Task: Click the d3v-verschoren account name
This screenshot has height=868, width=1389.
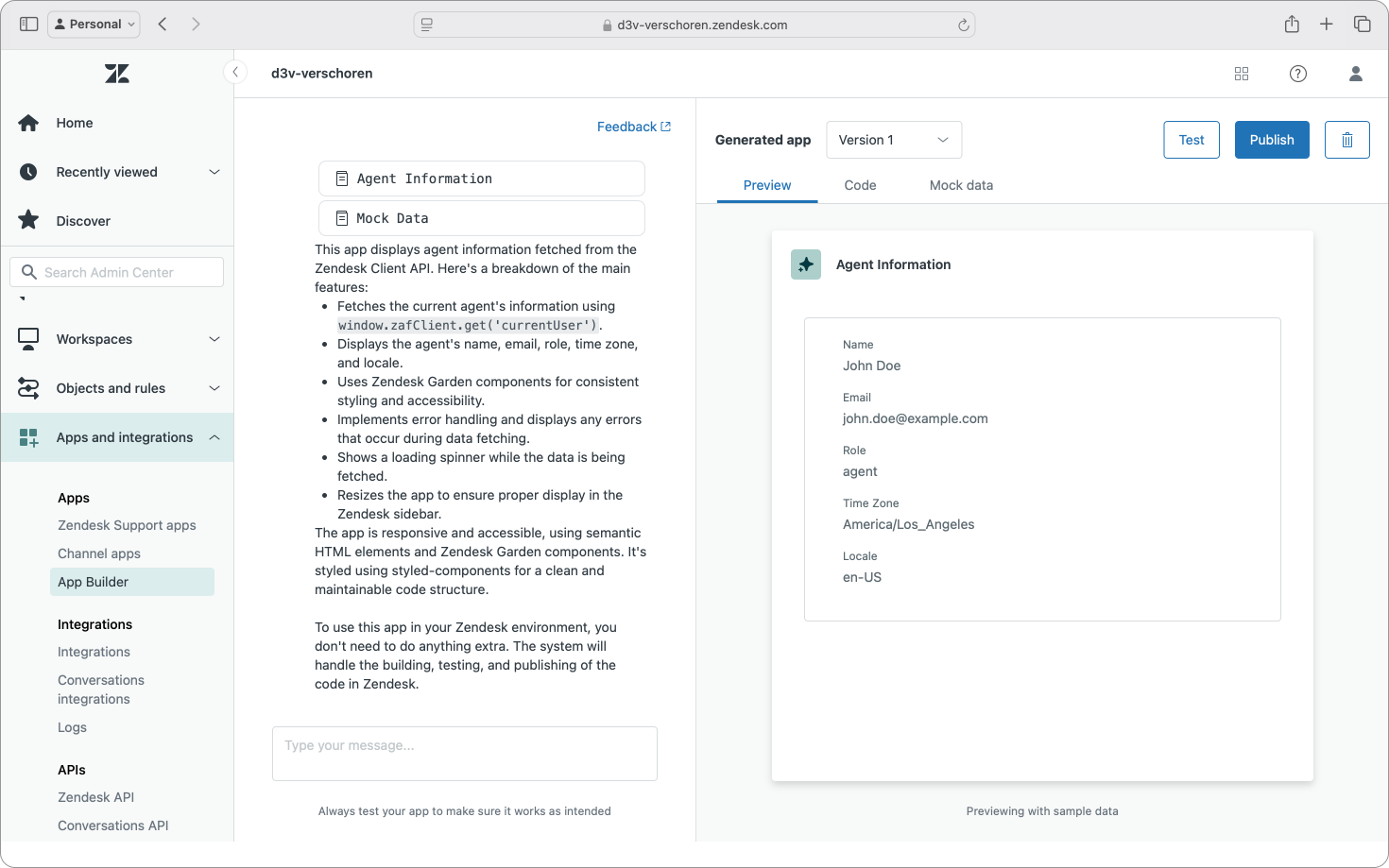Action: point(322,74)
